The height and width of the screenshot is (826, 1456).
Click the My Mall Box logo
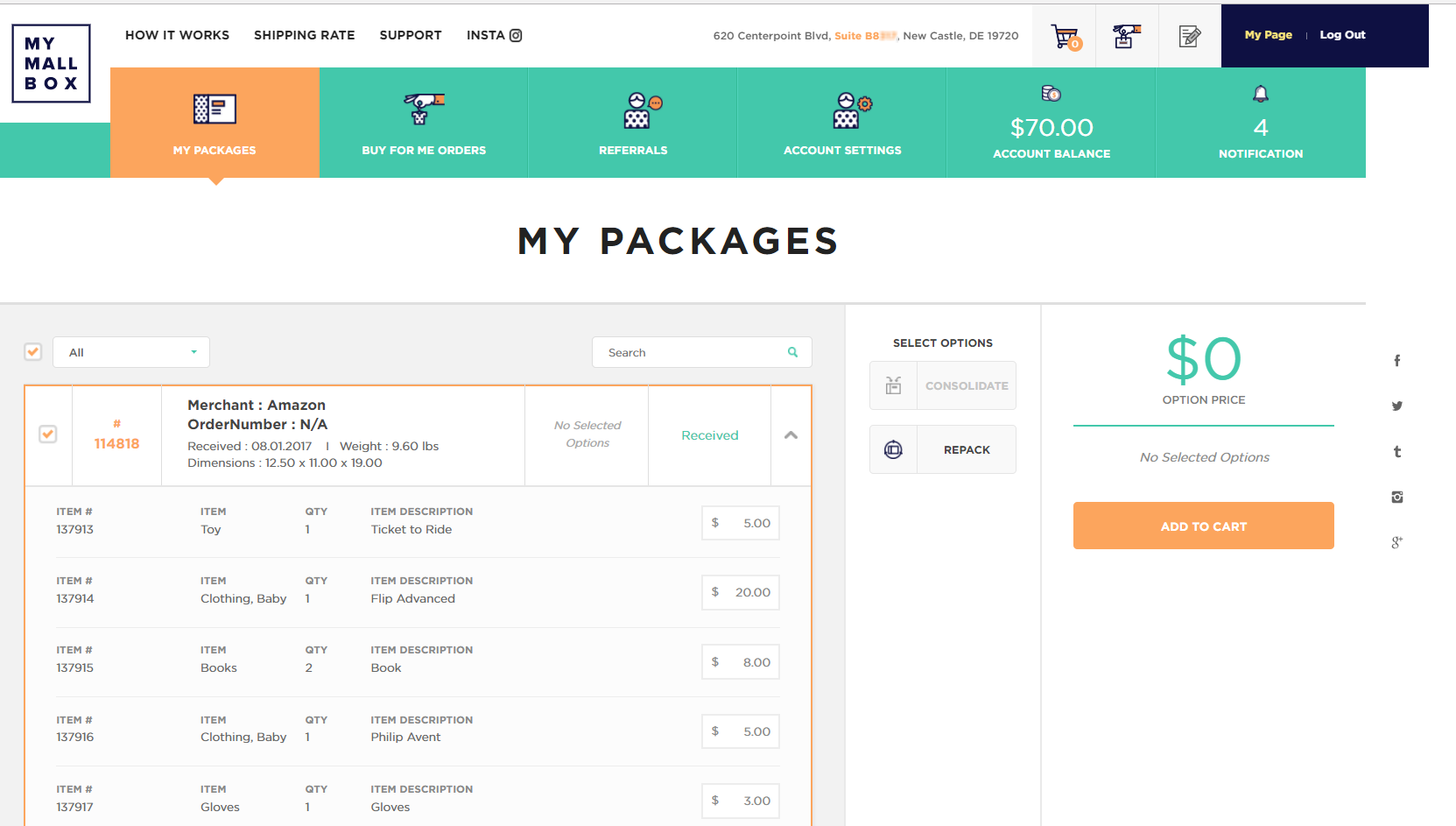click(x=51, y=63)
